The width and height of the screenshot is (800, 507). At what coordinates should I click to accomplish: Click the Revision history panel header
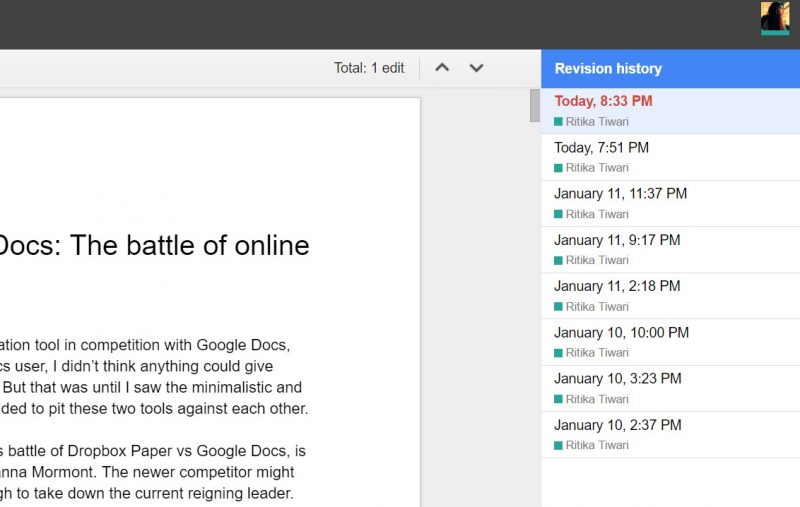click(670, 68)
